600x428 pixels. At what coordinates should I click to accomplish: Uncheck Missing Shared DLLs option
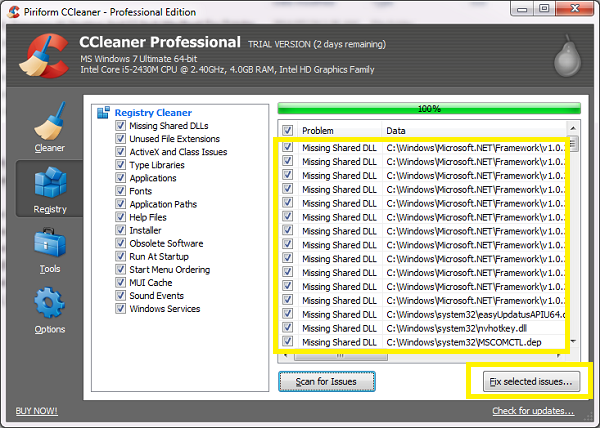tap(121, 125)
